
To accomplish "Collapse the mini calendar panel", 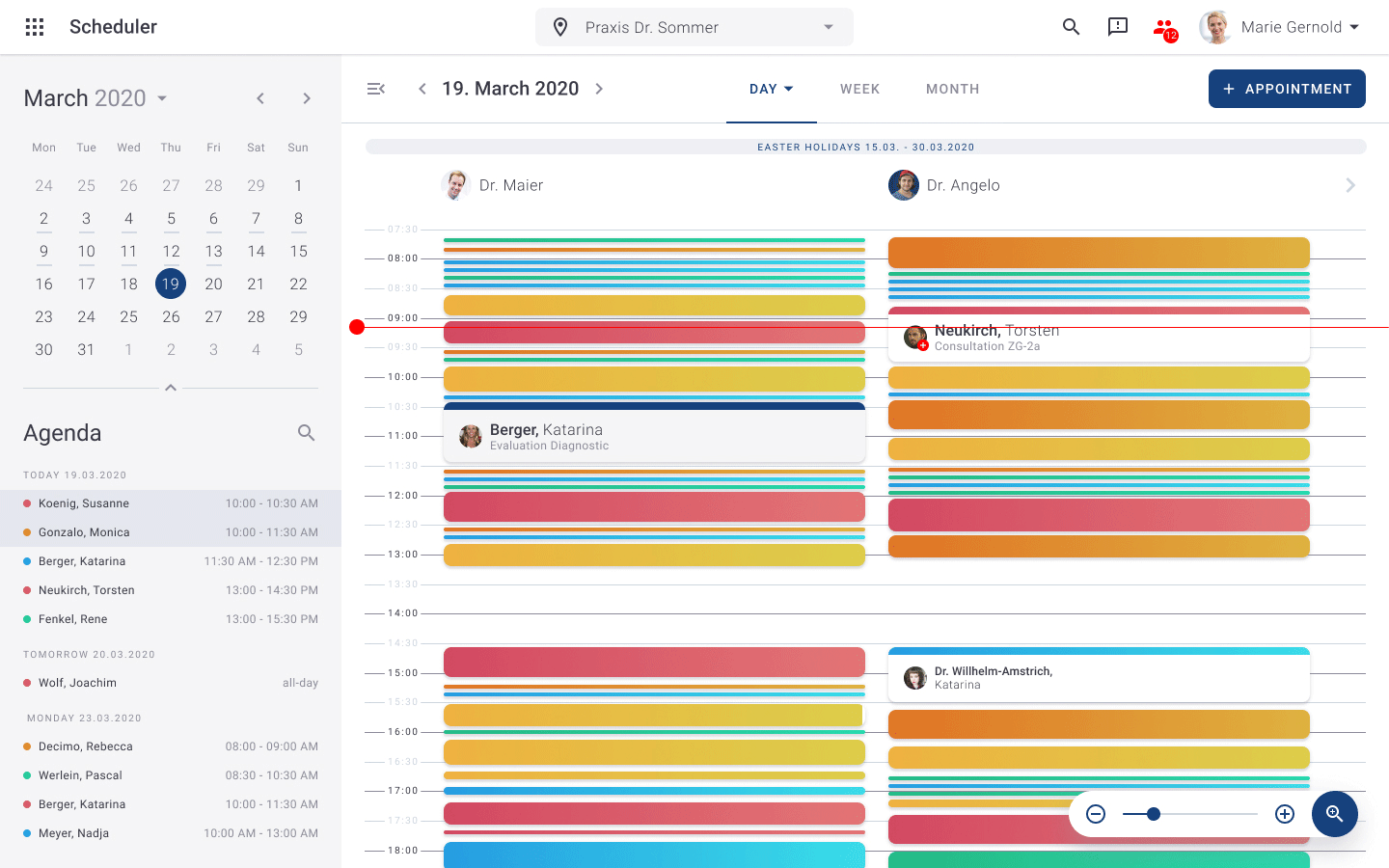I will (x=171, y=388).
